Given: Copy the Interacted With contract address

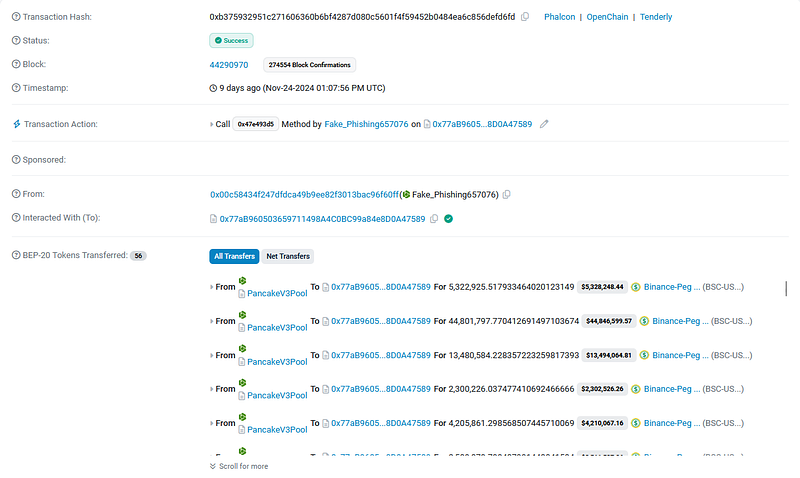Looking at the screenshot, I should point(434,218).
